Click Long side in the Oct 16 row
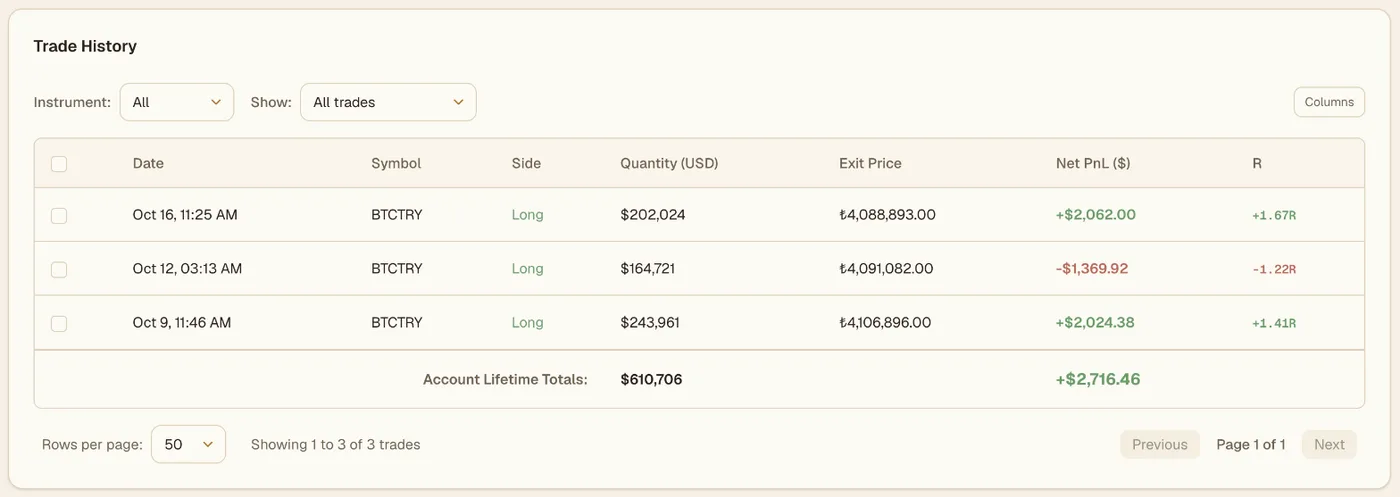Screen dimensions: 1400x497 tap(527, 215)
